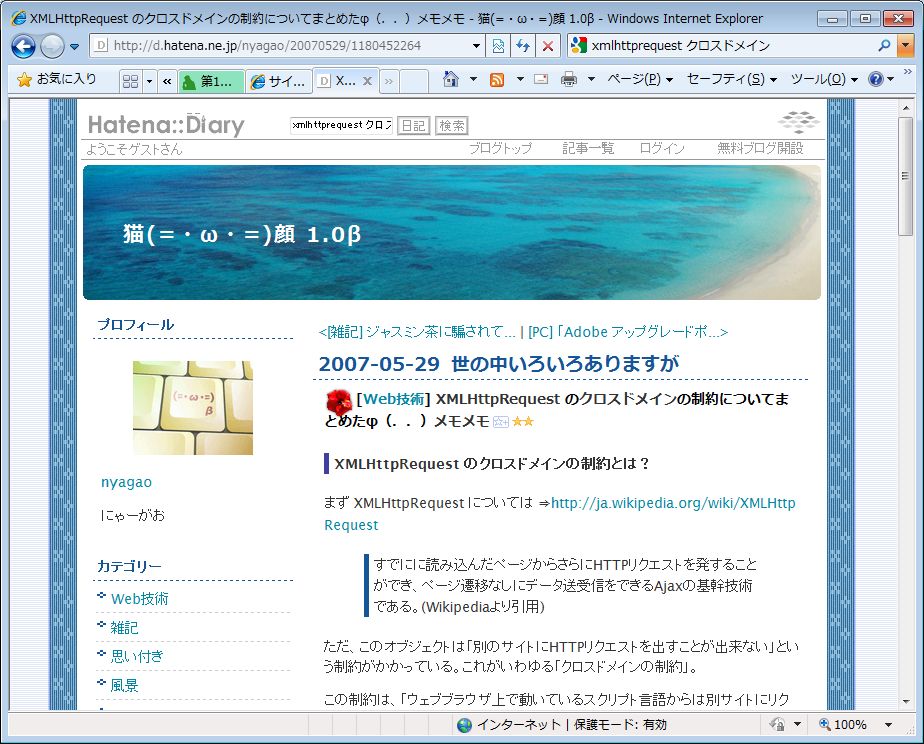
Task: Click the Hatena search text field
Action: 340,125
